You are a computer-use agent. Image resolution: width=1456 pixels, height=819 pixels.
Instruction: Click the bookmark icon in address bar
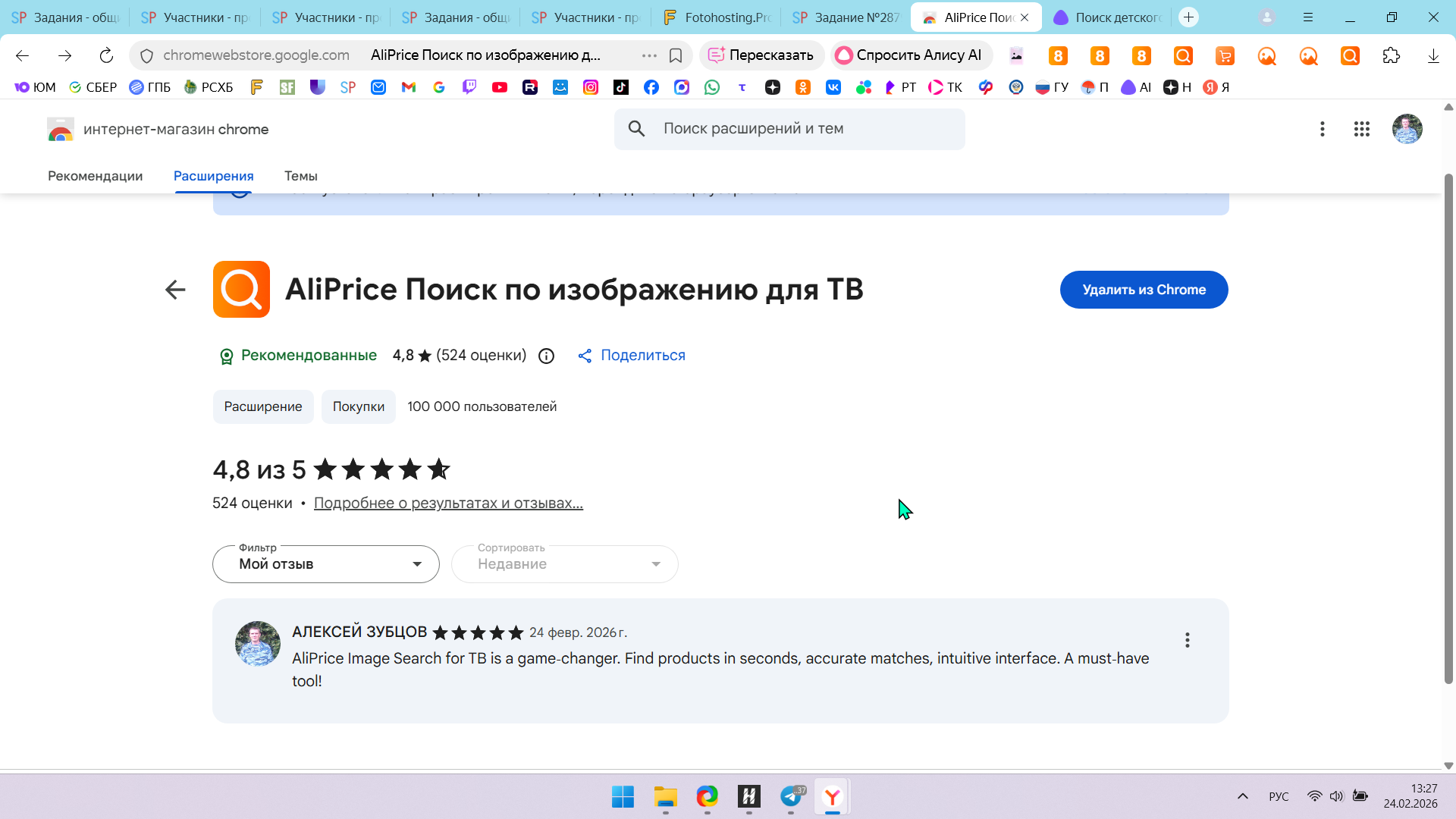(676, 55)
